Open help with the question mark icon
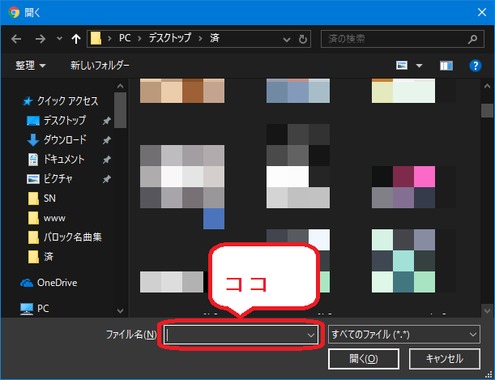Viewport: 495px width, 380px height. point(475,66)
